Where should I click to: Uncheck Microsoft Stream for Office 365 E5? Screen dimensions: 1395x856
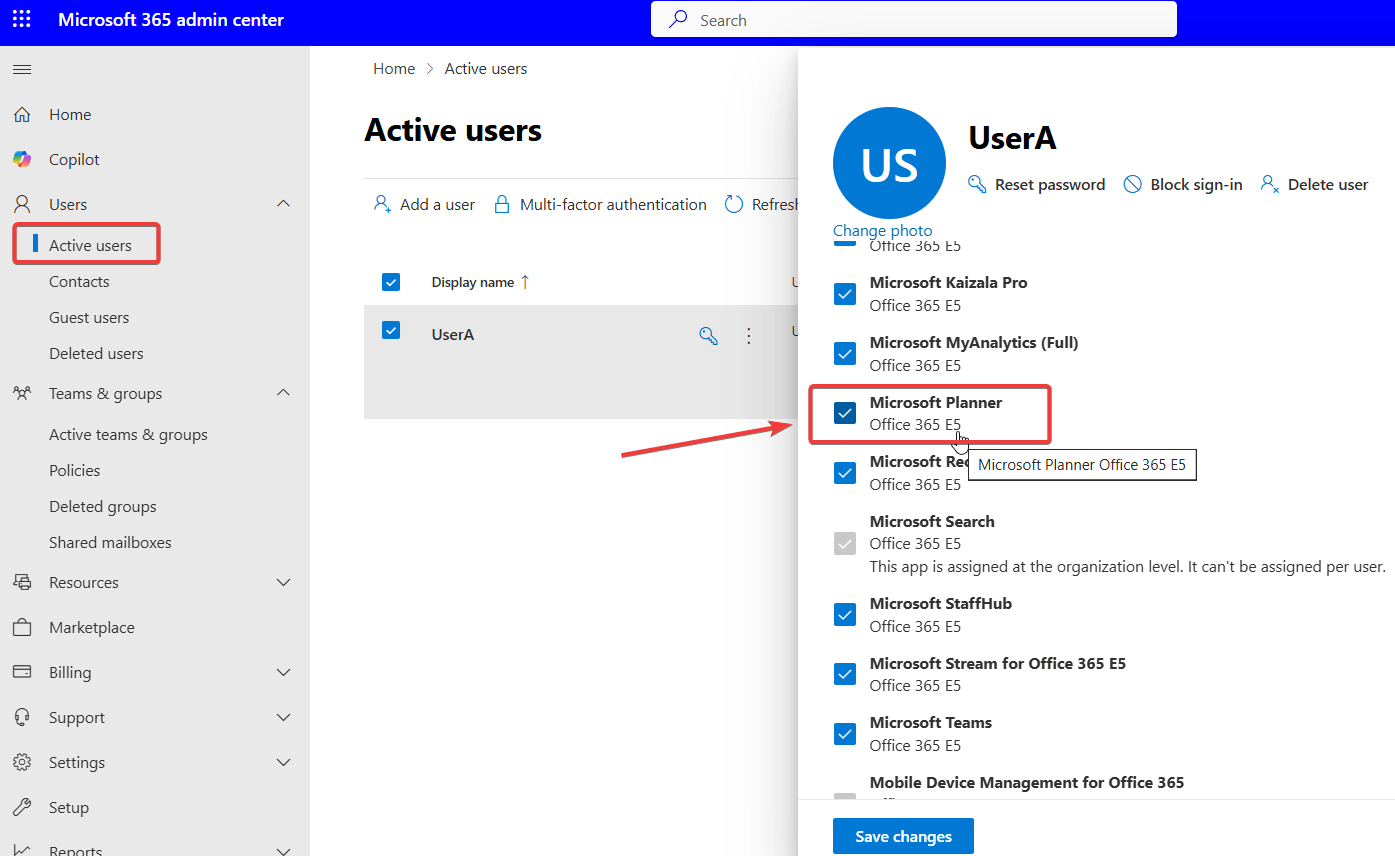click(x=845, y=674)
